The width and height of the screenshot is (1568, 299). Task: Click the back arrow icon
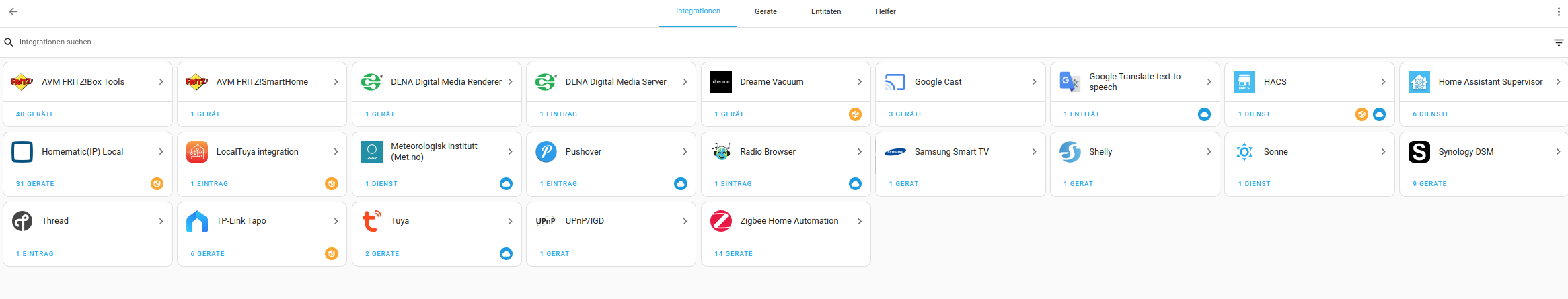(13, 11)
